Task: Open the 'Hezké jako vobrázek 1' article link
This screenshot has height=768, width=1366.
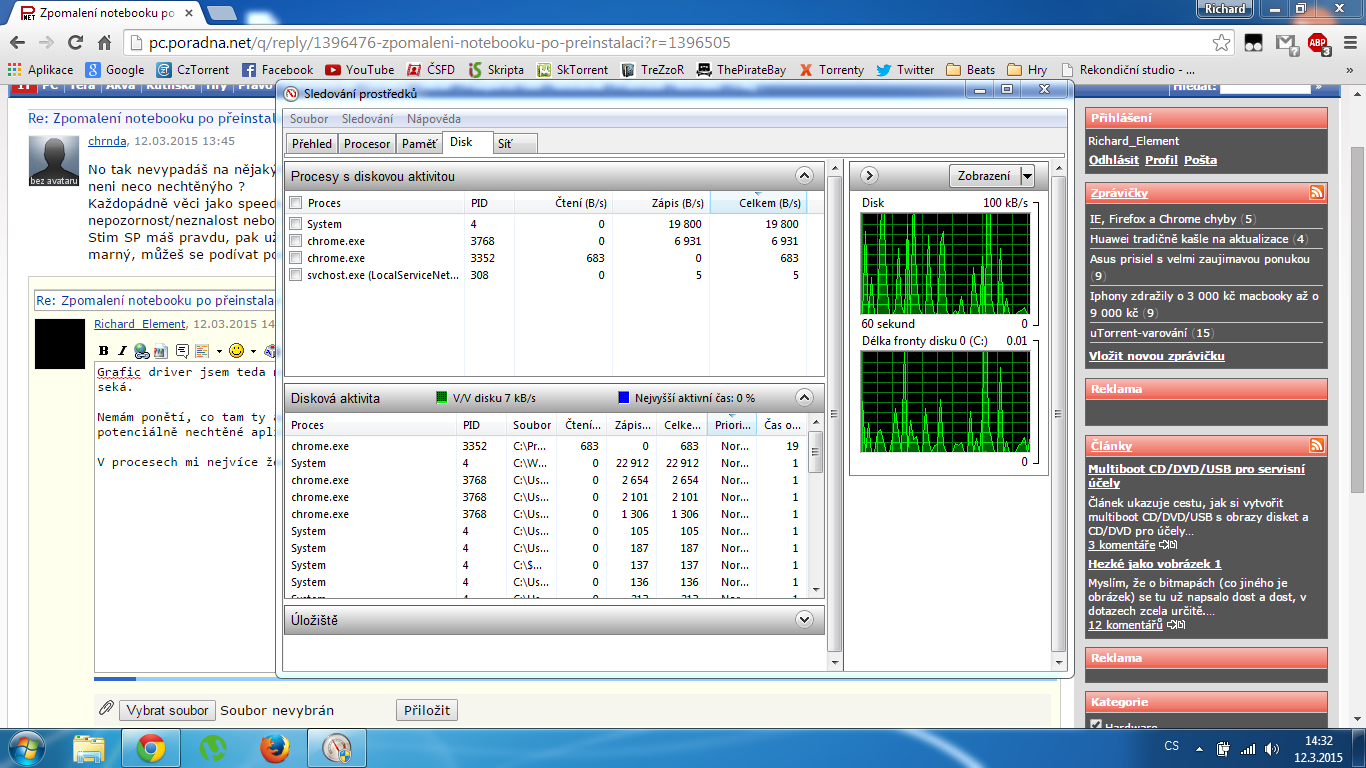Action: tap(1155, 564)
